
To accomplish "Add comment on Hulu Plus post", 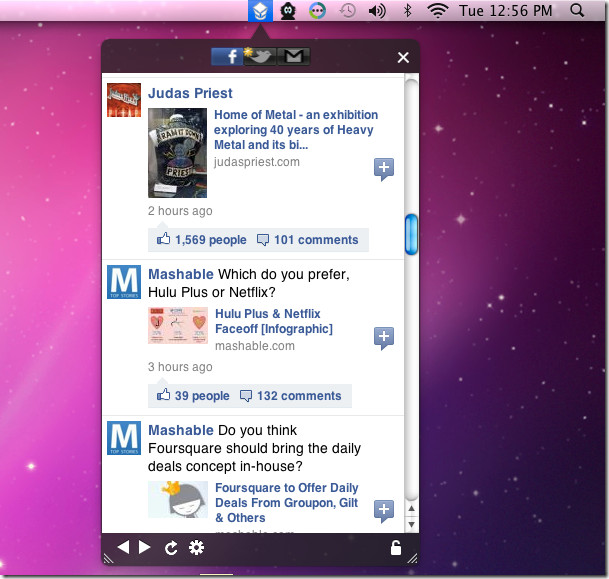I will tap(384, 338).
